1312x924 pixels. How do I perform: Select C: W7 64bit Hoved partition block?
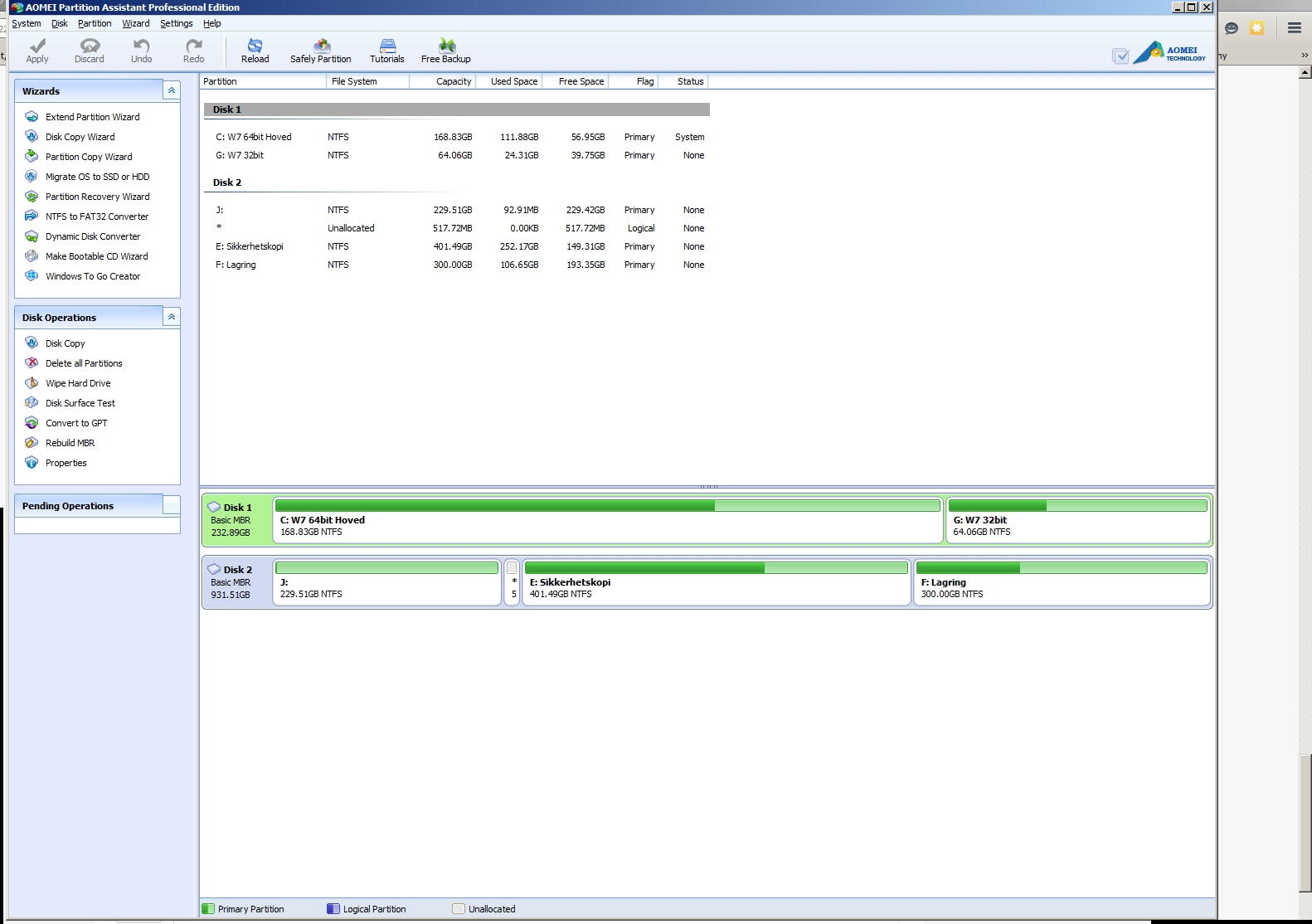pos(608,520)
